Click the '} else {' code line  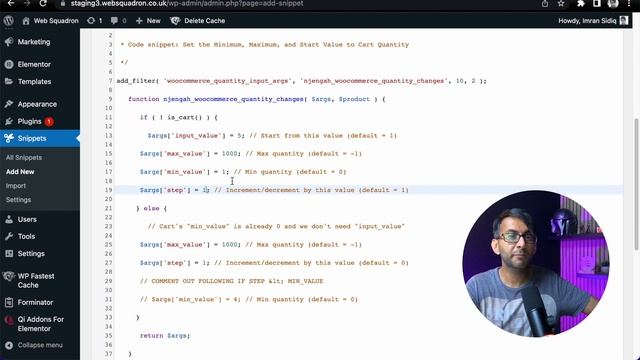pyautogui.click(x=151, y=208)
